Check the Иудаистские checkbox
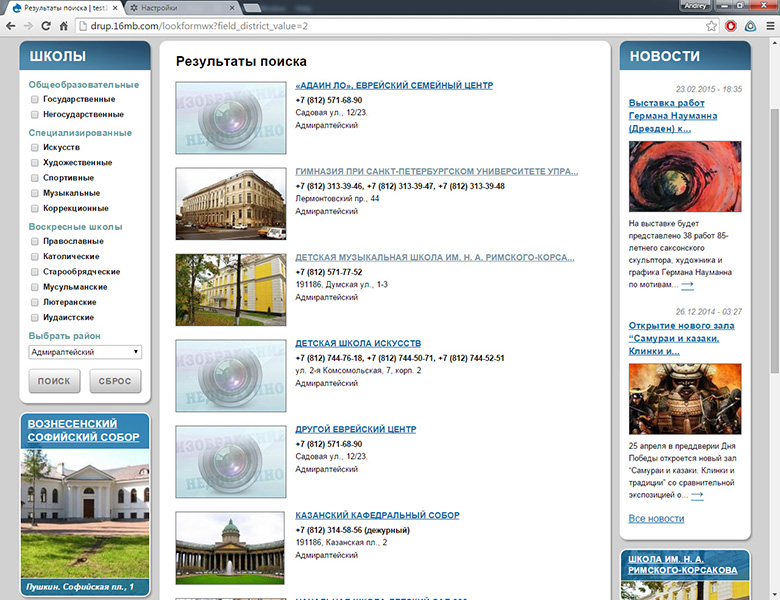This screenshot has width=780, height=600. click(34, 317)
